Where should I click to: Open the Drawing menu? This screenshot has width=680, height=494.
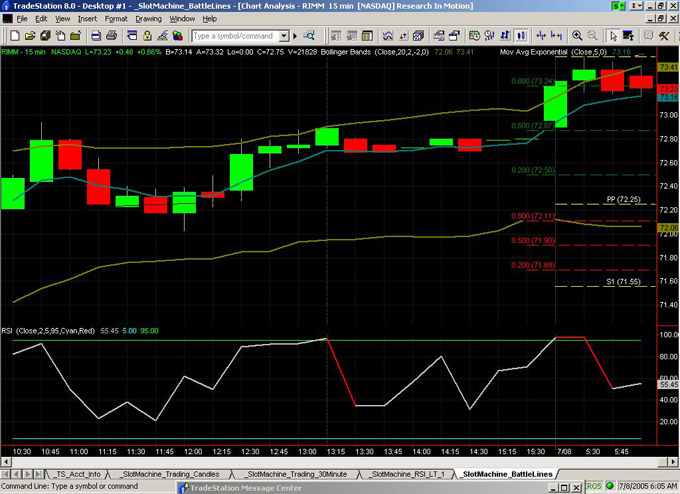pyautogui.click(x=148, y=19)
